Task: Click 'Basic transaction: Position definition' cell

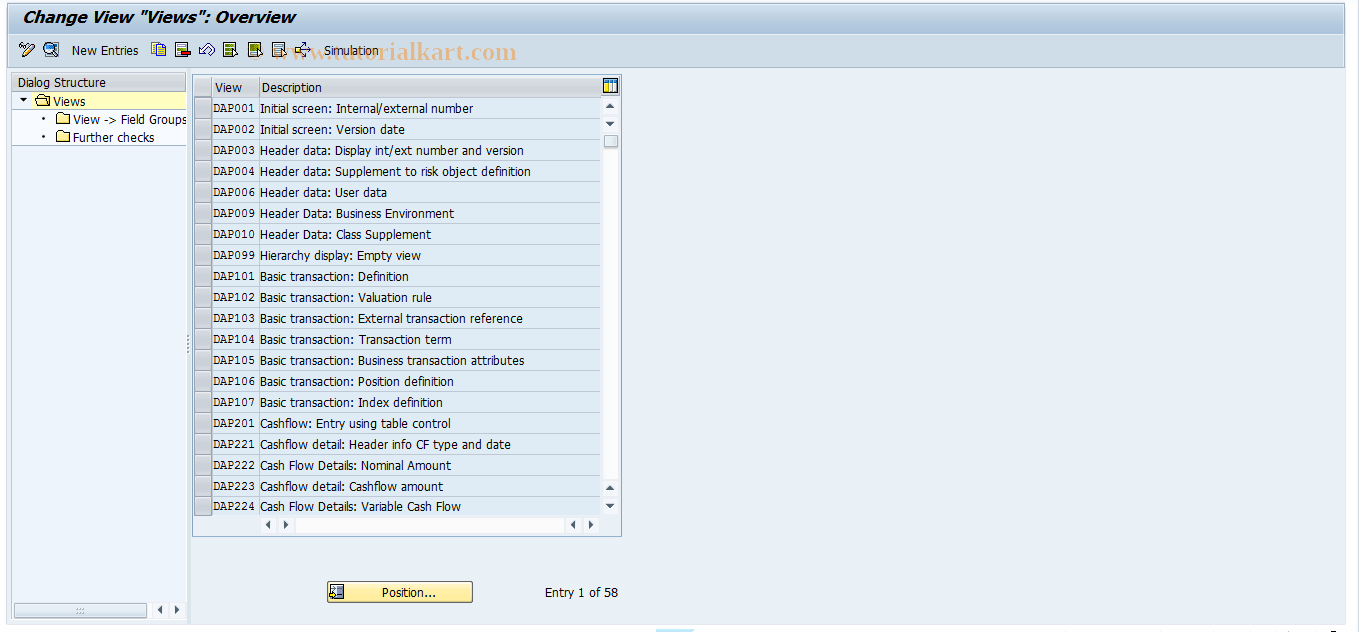Action: (430, 381)
